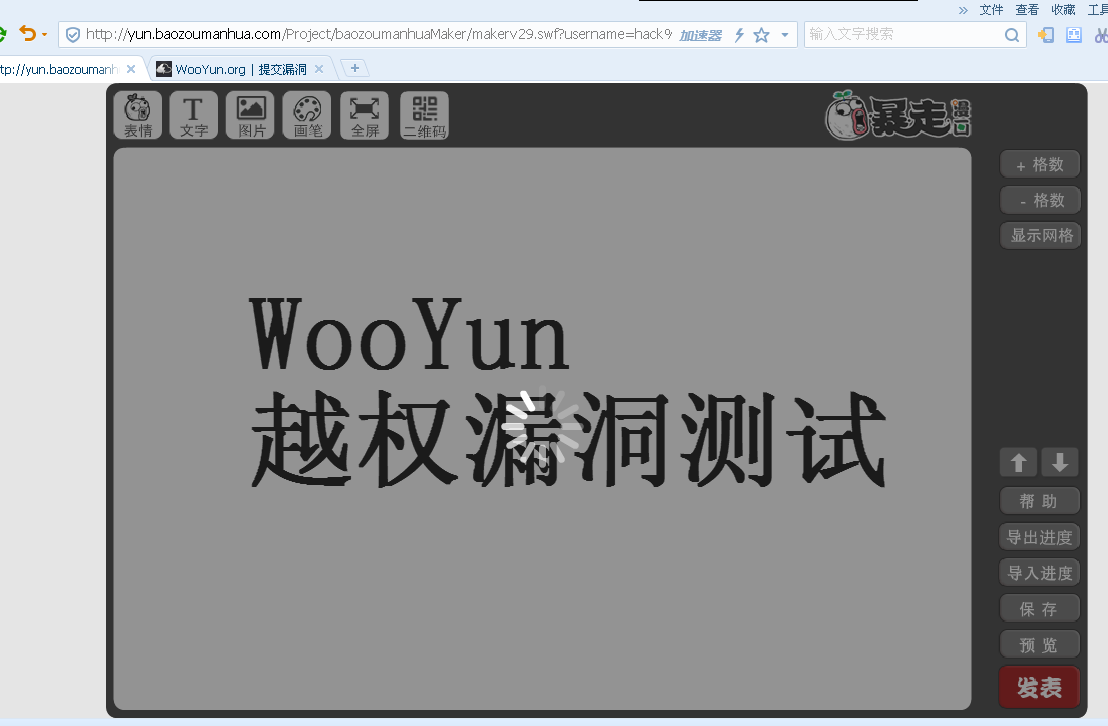Bookmark page with star icon
Screen dimensions: 1108x726
[x=761, y=35]
